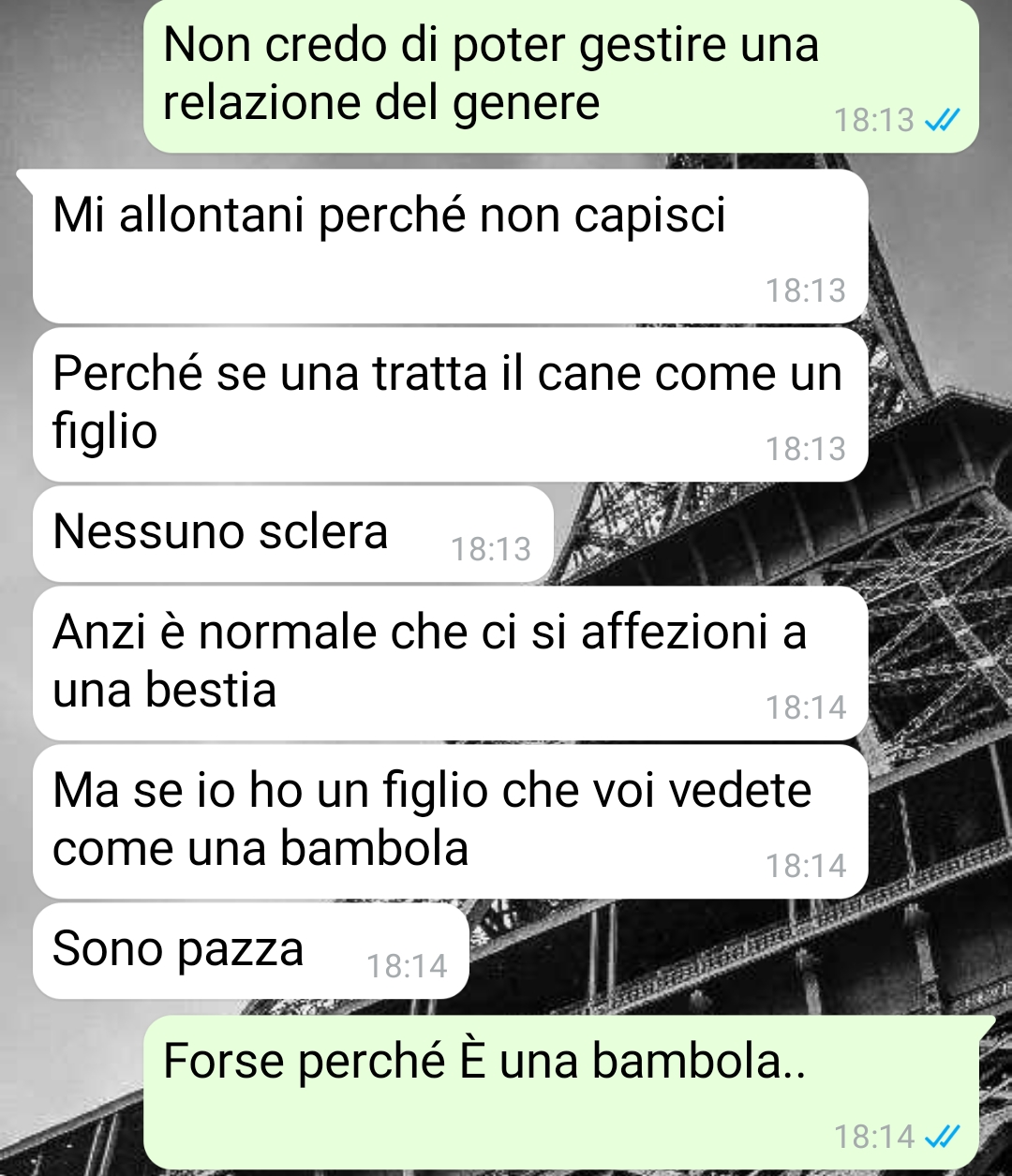Tap the 'Nessuno sclera' message bubble
1012x1176 pixels.
292,534
